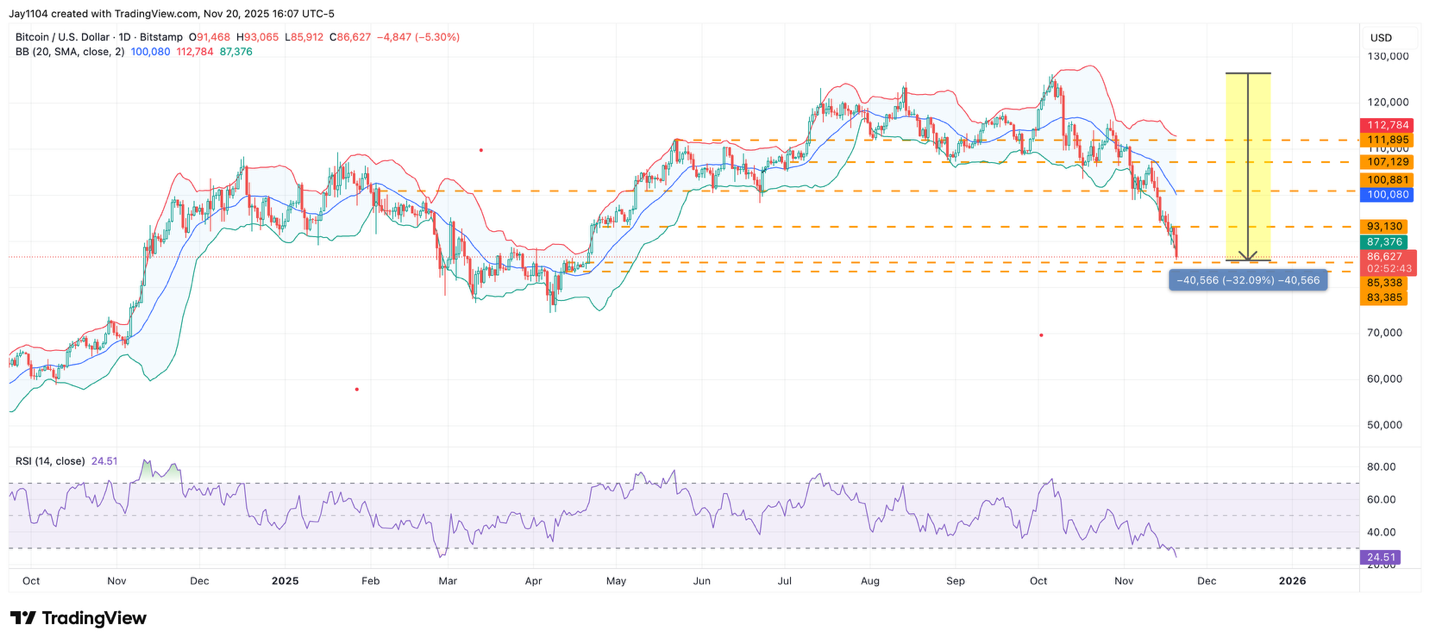Open the USD currency selector
Viewport: 1430px width, 644px height.
(x=1380, y=37)
